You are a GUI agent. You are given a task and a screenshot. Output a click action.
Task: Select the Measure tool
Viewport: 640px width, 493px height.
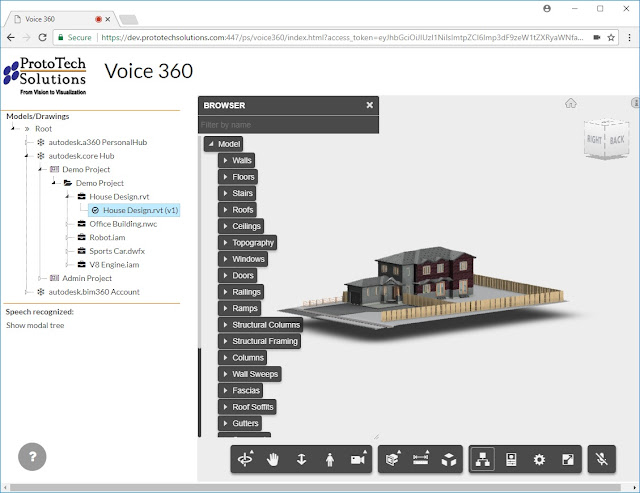(420, 460)
